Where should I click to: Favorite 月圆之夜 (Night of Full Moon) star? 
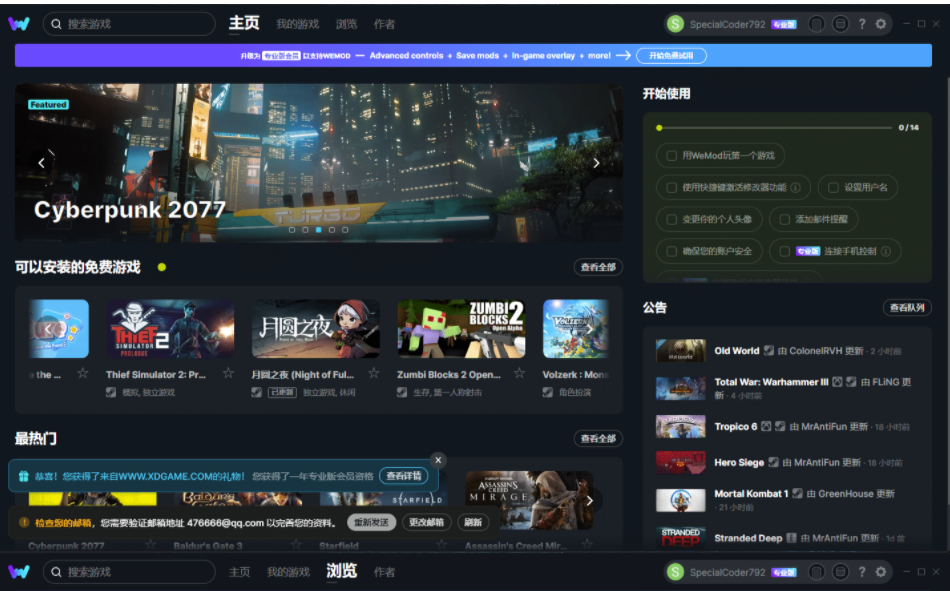tap(374, 373)
